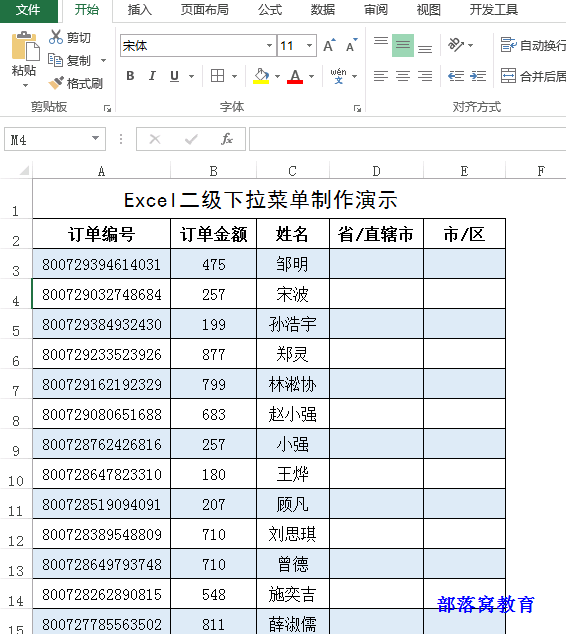Toggle Bold formatting

tap(130, 76)
